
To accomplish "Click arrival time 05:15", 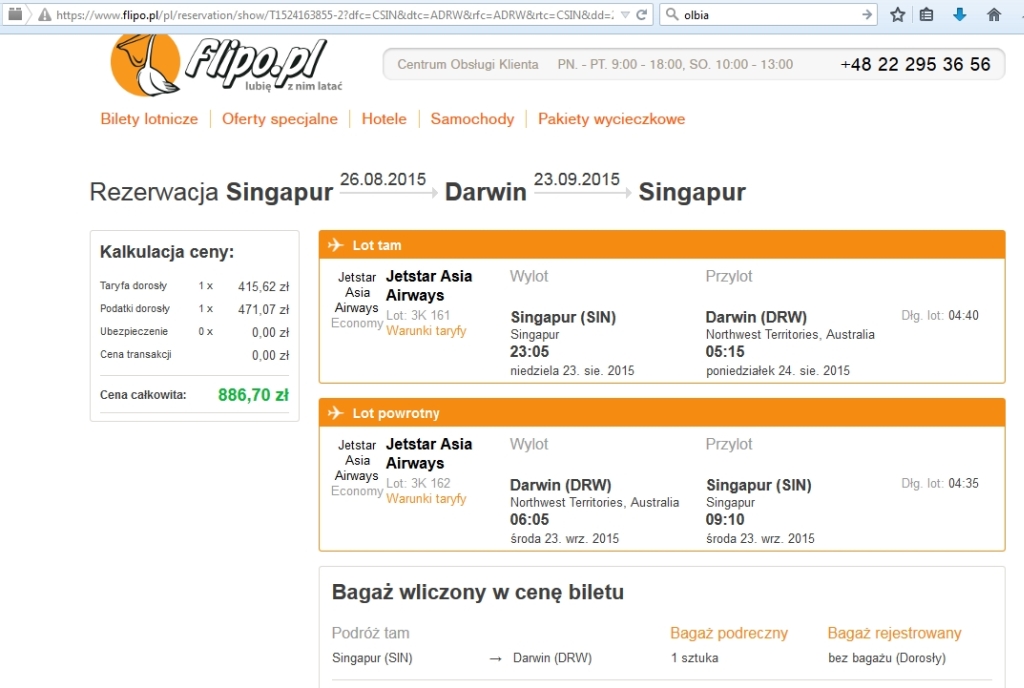I will [x=725, y=352].
